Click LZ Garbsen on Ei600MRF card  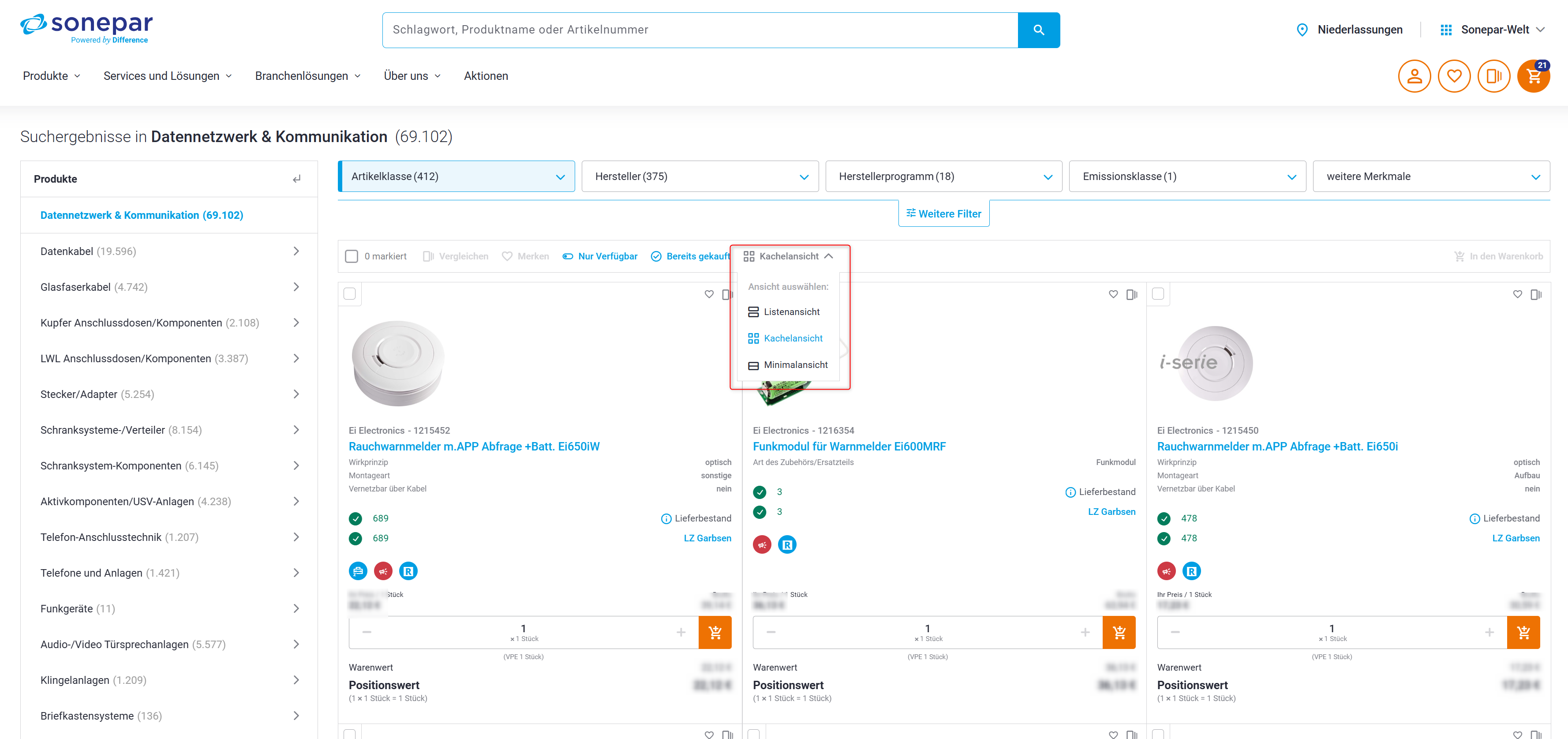pyautogui.click(x=1111, y=512)
